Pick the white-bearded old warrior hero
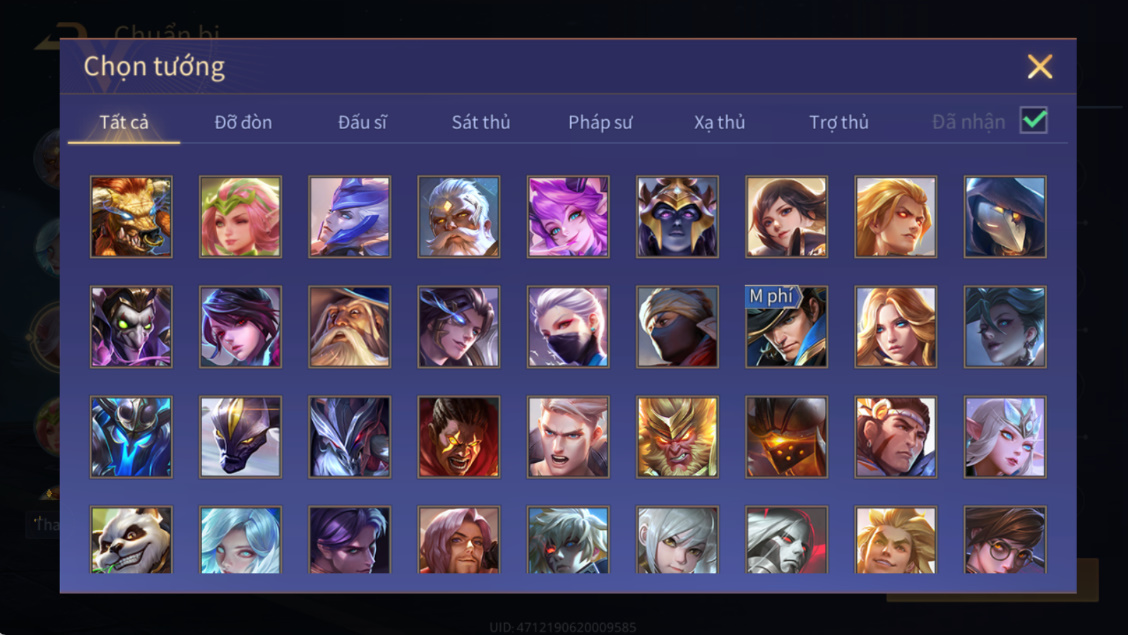 click(x=458, y=216)
